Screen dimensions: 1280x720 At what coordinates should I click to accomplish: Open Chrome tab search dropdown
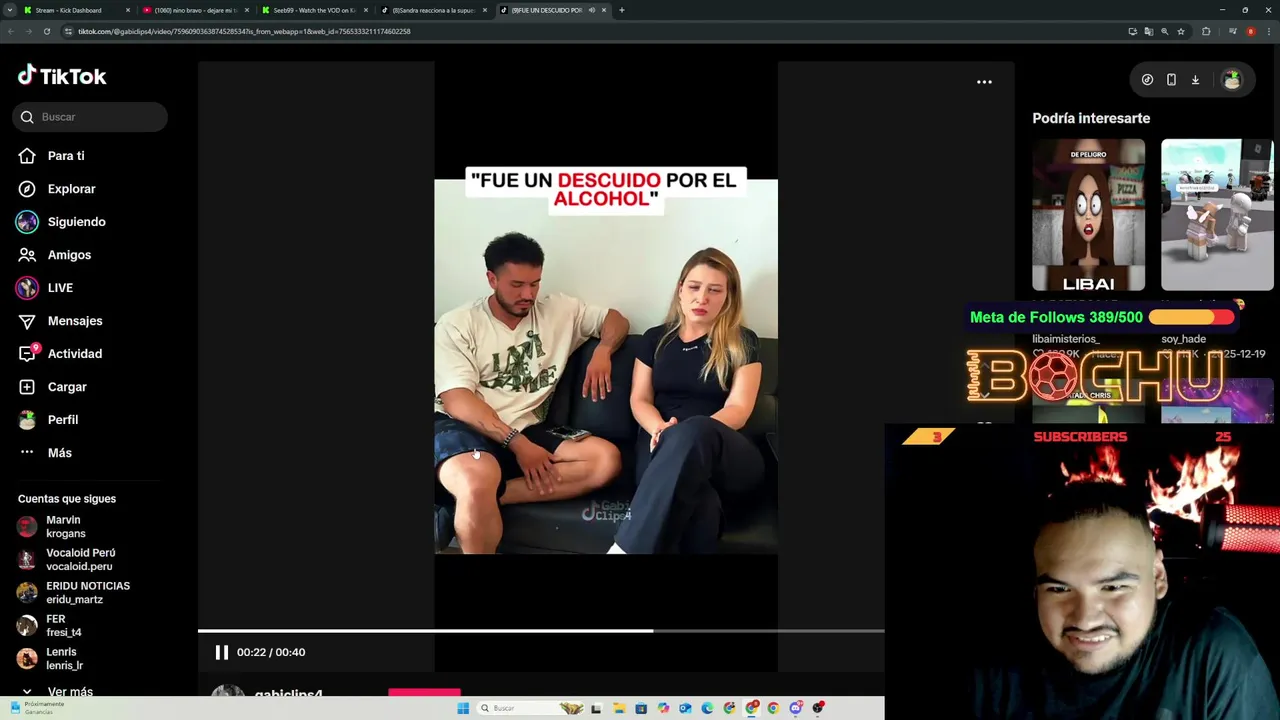(x=9, y=10)
